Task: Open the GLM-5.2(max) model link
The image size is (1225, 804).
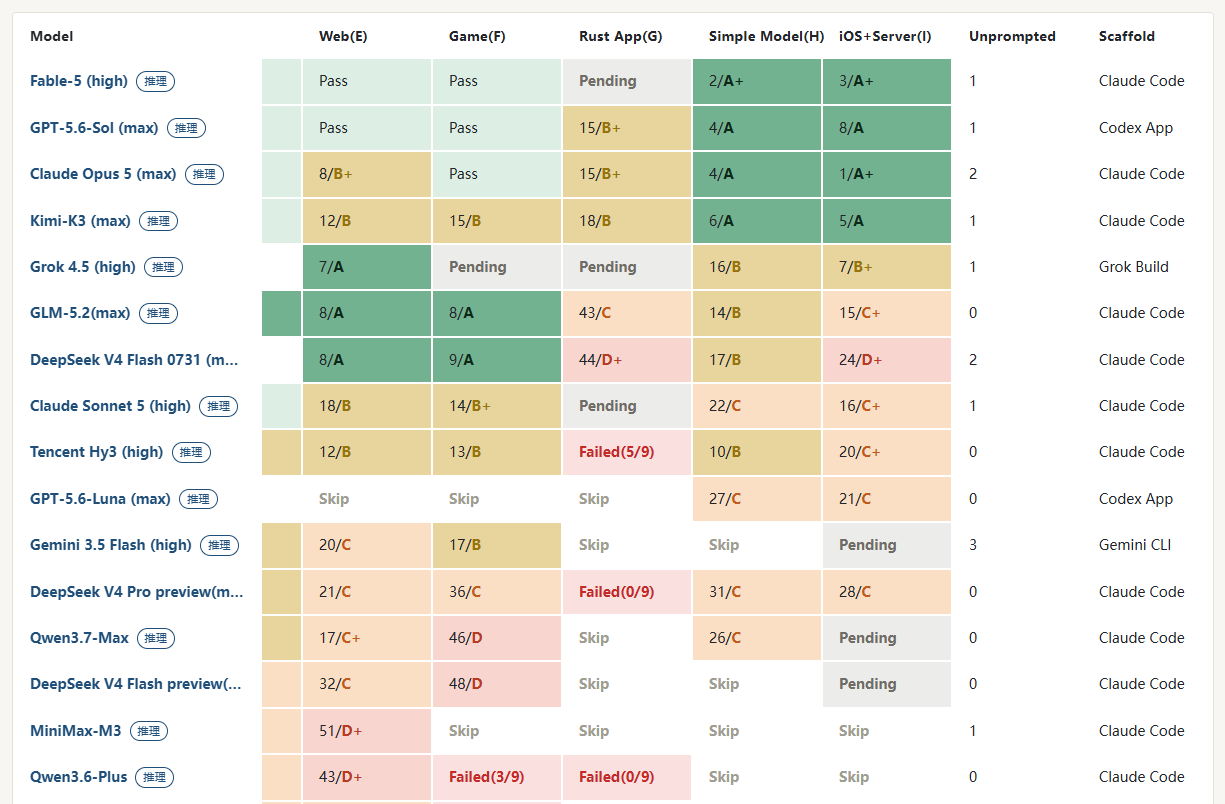Action: 80,313
